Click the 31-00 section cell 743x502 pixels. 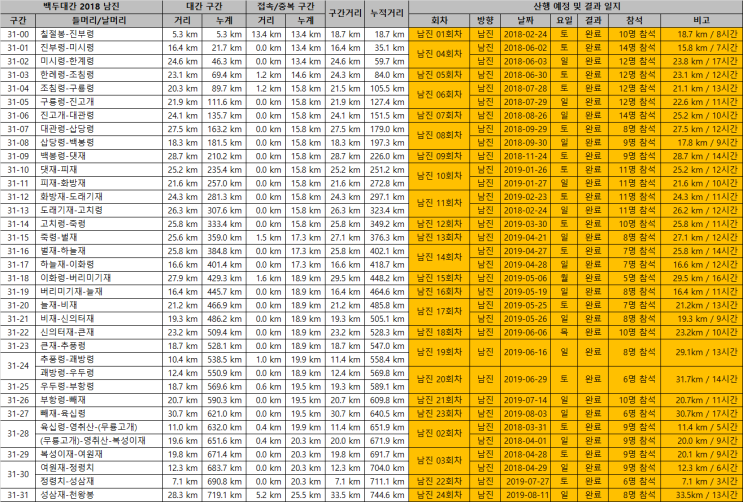point(18,34)
